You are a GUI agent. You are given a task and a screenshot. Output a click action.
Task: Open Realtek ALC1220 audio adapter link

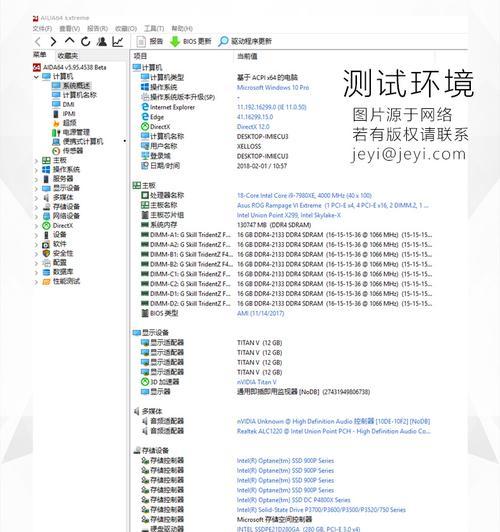(334, 432)
